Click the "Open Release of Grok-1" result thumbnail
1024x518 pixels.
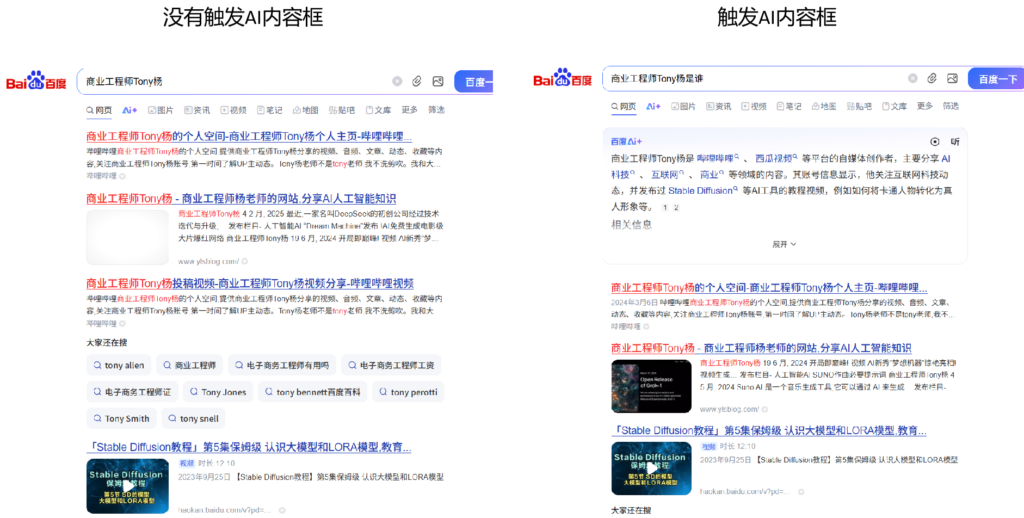point(651,386)
